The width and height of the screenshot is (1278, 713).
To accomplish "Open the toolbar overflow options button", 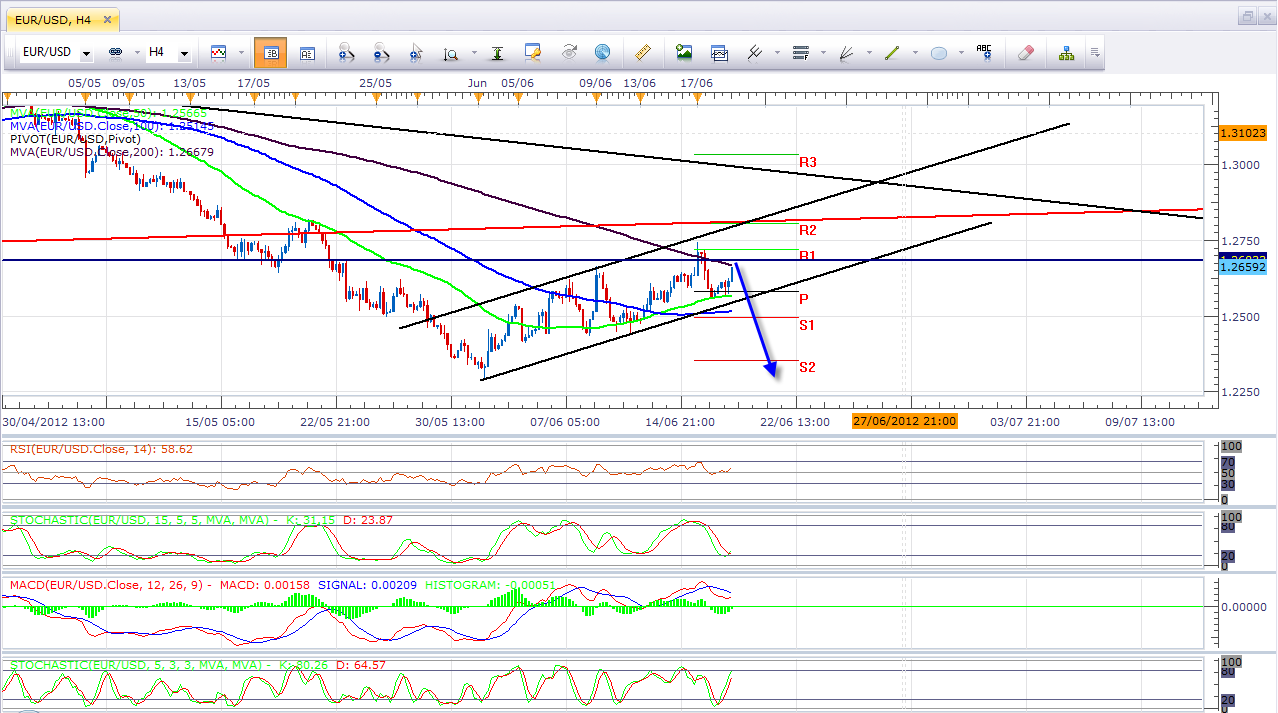I will pos(1096,52).
